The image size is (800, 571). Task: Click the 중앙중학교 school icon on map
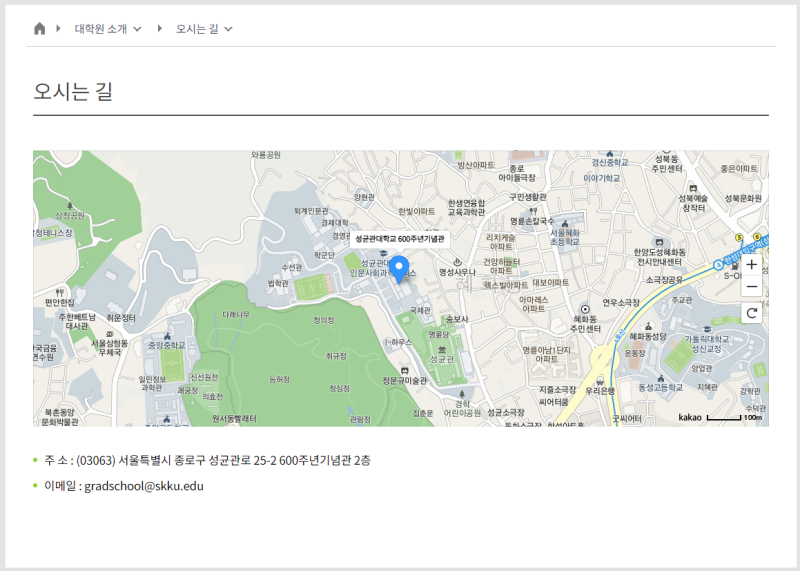pos(167,336)
